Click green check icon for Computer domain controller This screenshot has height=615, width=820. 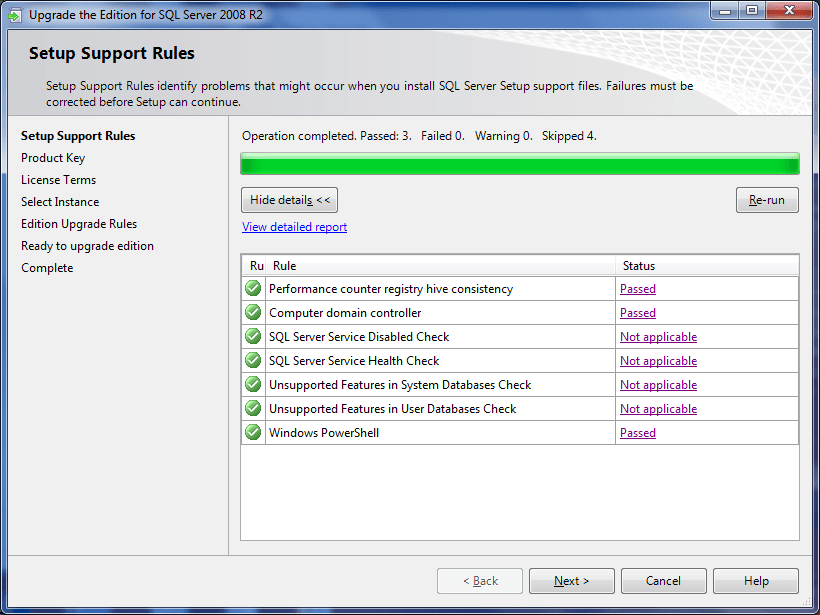[253, 312]
